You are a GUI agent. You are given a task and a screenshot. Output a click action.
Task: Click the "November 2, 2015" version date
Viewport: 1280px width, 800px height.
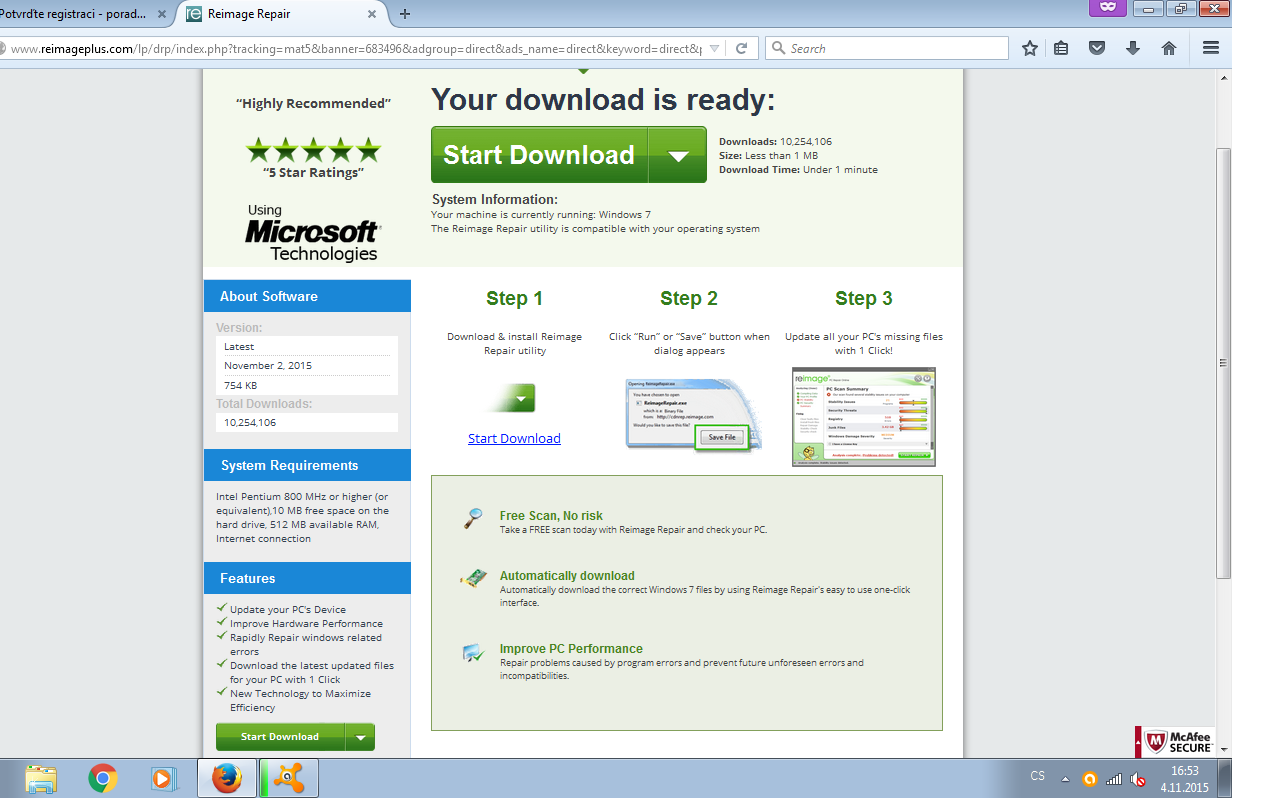[x=268, y=365]
